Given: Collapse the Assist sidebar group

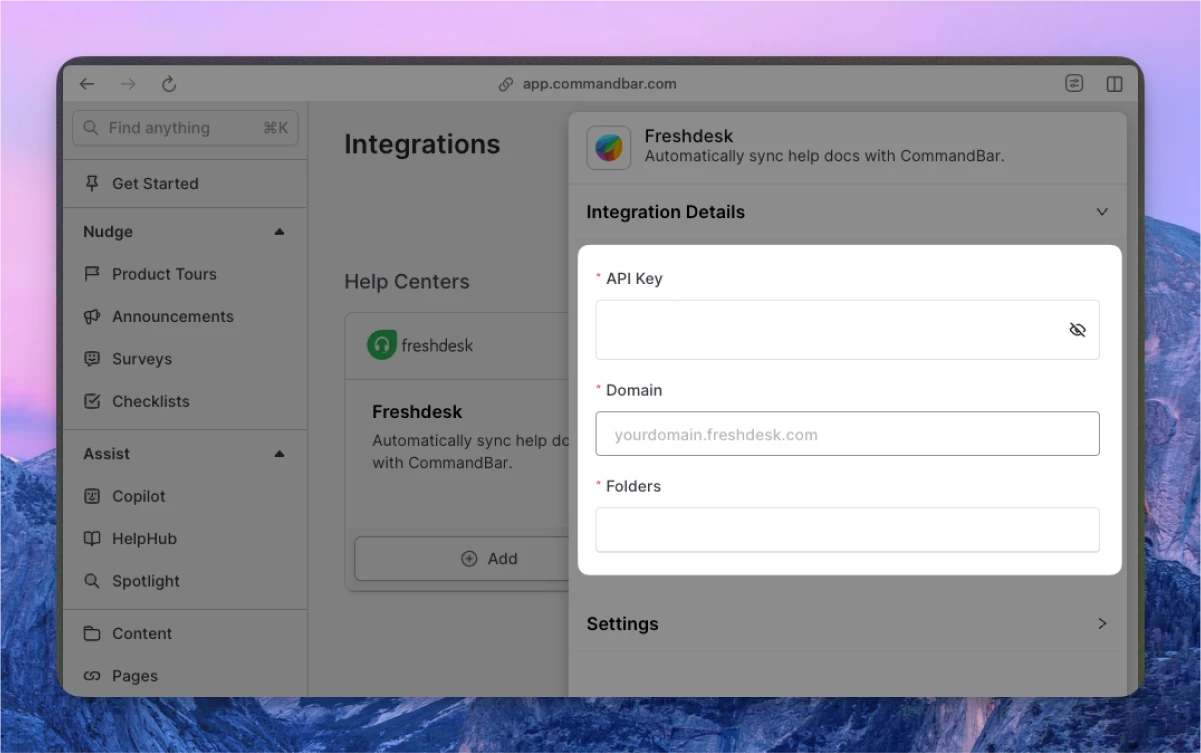Looking at the screenshot, I should [x=279, y=454].
